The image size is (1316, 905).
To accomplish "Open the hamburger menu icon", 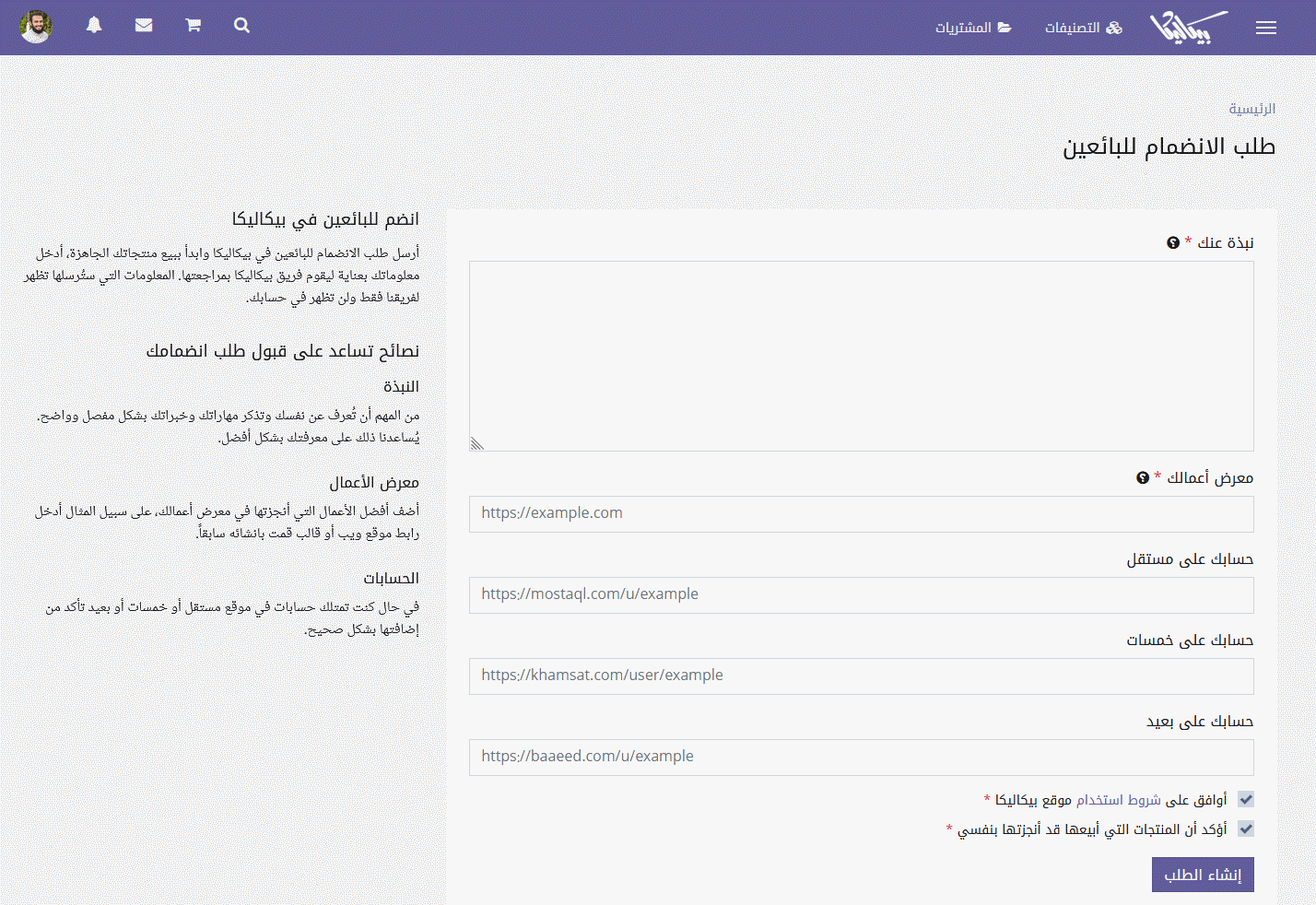I will 1265,28.
